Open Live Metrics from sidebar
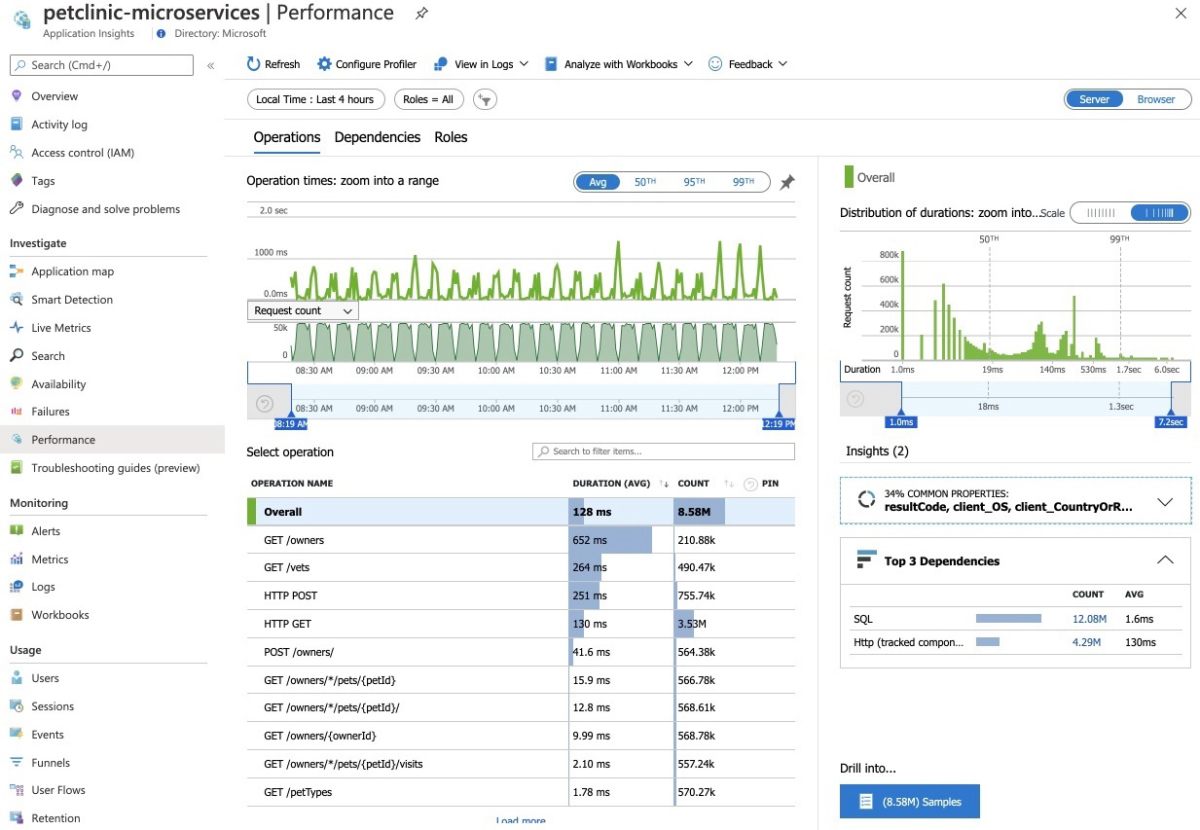This screenshot has height=830, width=1200. [x=60, y=327]
